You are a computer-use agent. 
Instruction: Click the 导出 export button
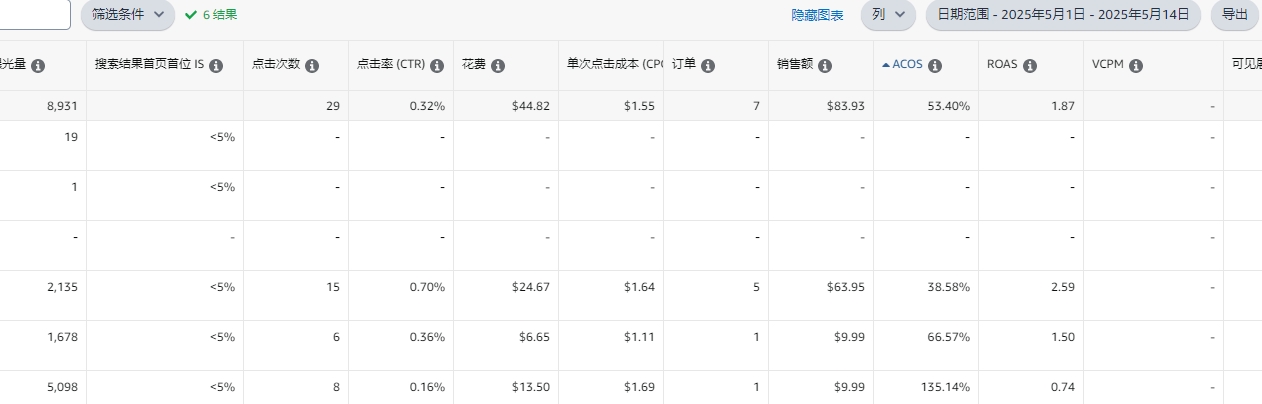point(1235,15)
